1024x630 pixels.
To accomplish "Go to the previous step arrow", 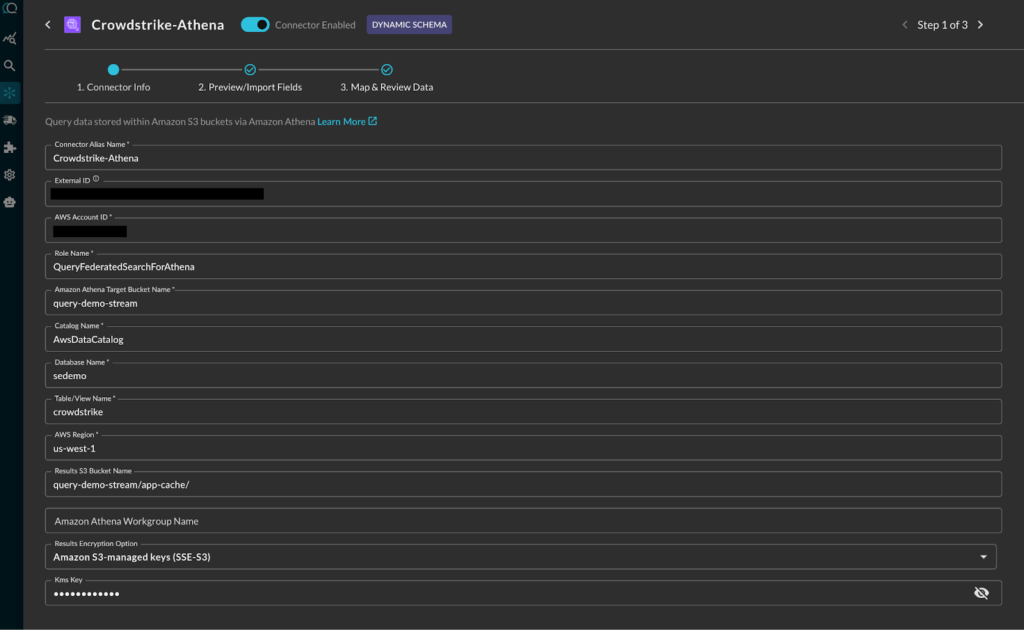I will point(905,25).
